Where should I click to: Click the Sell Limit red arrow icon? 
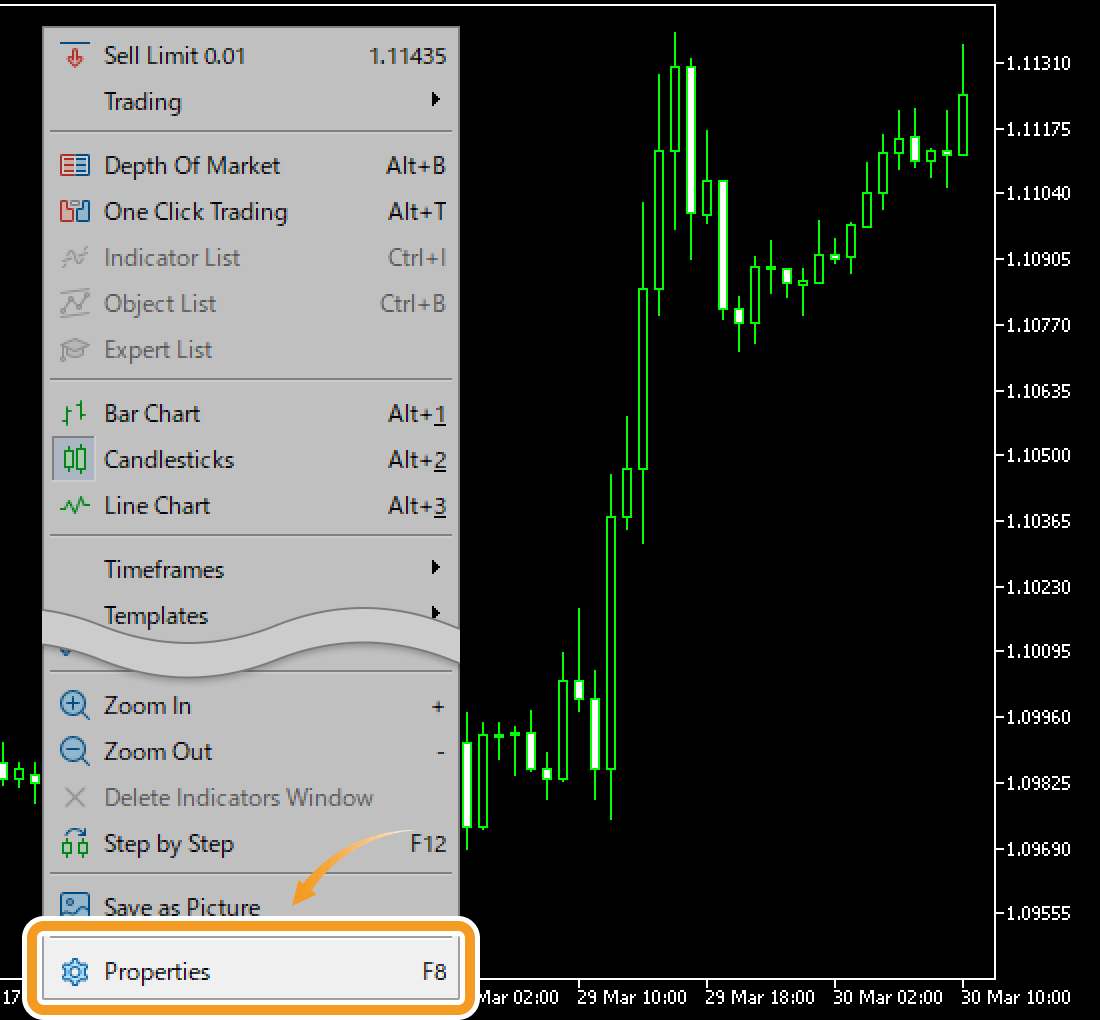75,56
